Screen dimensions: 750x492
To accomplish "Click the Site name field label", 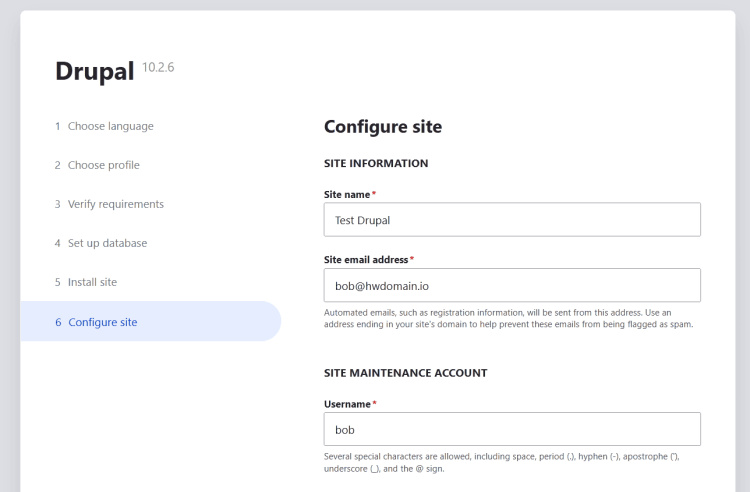I will [x=346, y=194].
